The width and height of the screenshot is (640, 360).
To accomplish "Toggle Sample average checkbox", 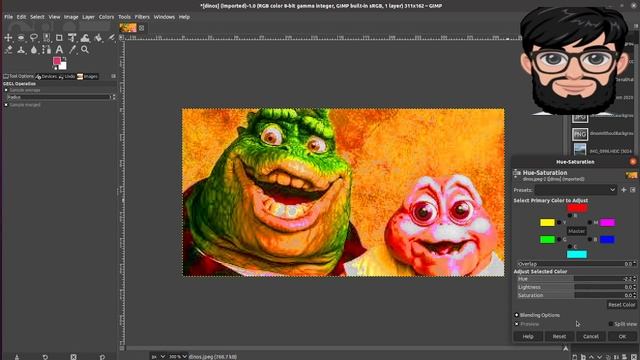I will point(6,90).
